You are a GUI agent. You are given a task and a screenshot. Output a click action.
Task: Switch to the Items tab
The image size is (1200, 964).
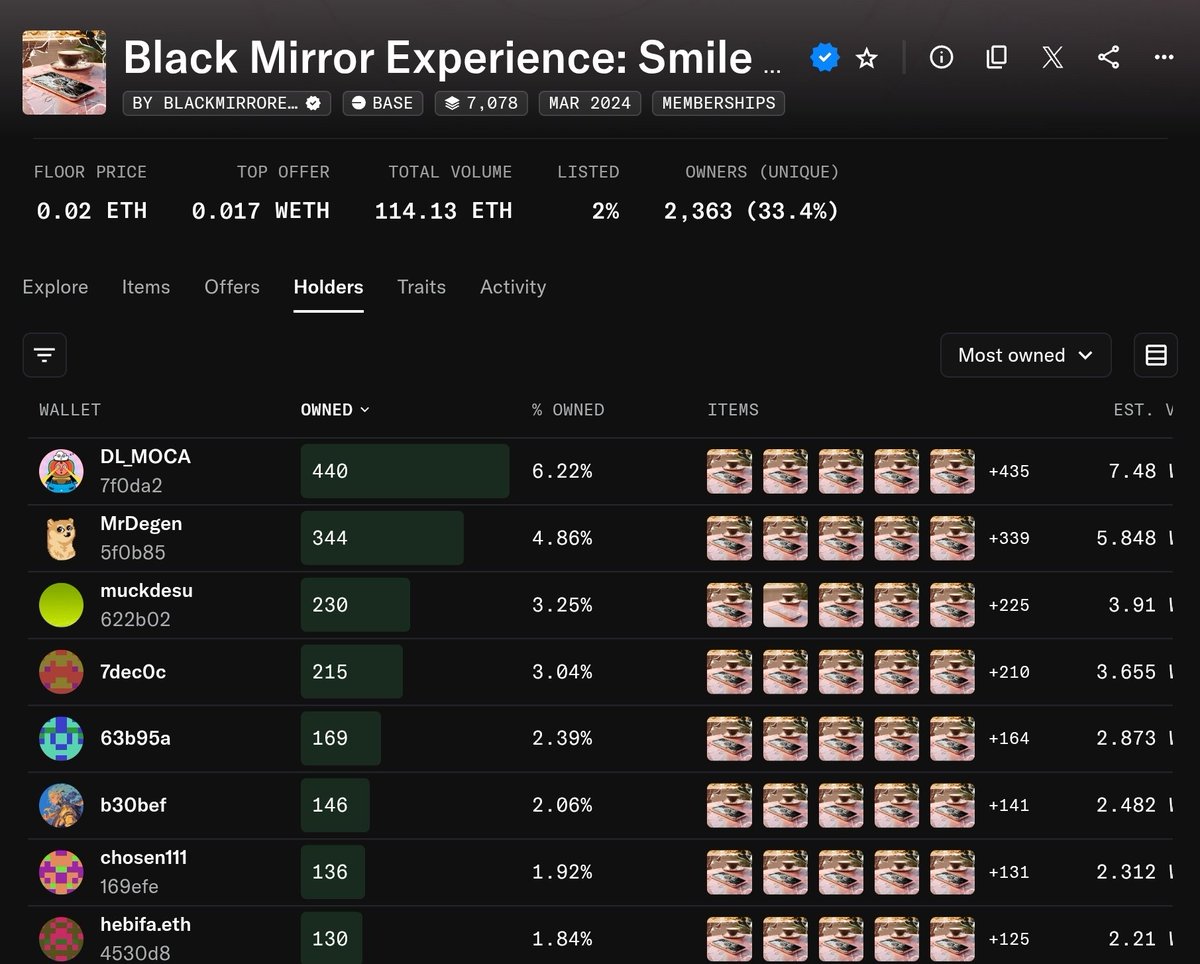coord(146,287)
